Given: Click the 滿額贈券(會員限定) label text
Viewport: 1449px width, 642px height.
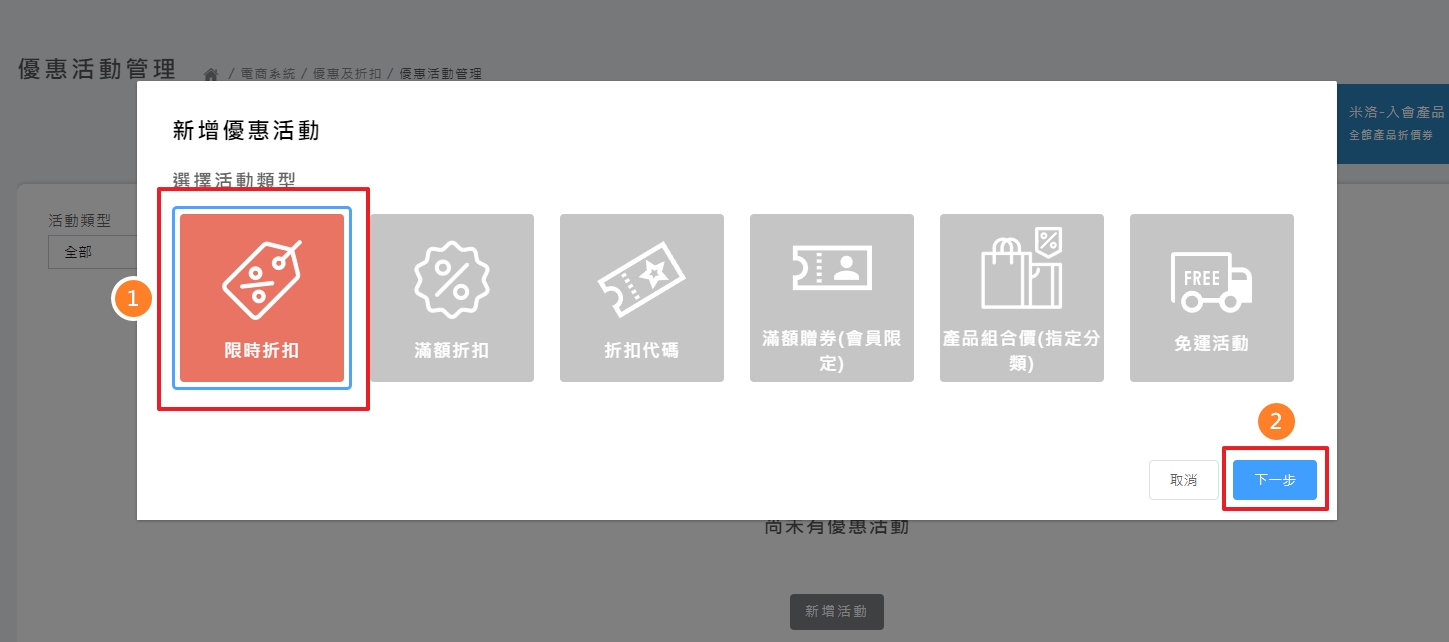Looking at the screenshot, I should (x=831, y=350).
